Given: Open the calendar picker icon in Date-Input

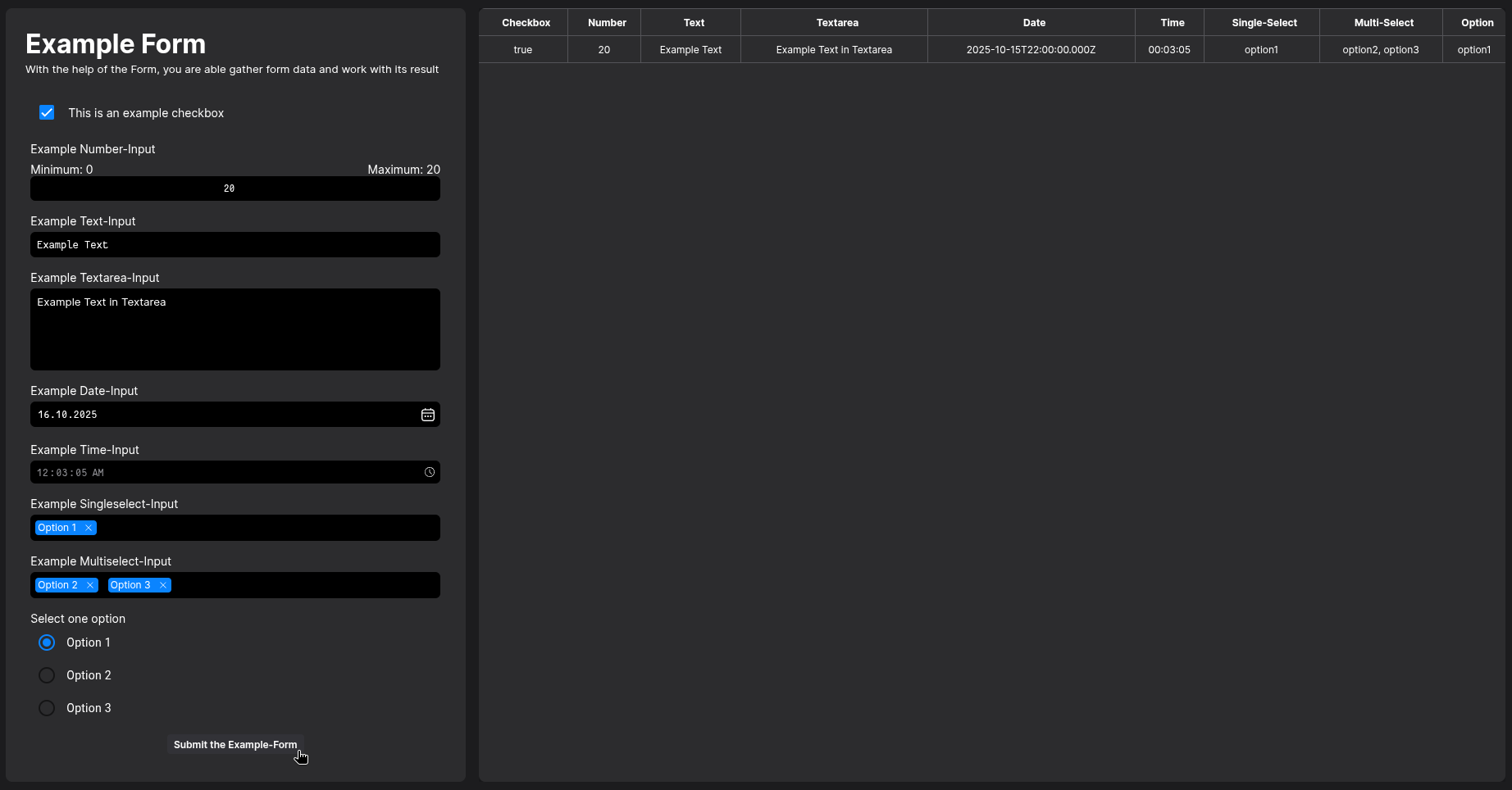Looking at the screenshot, I should click(x=427, y=415).
